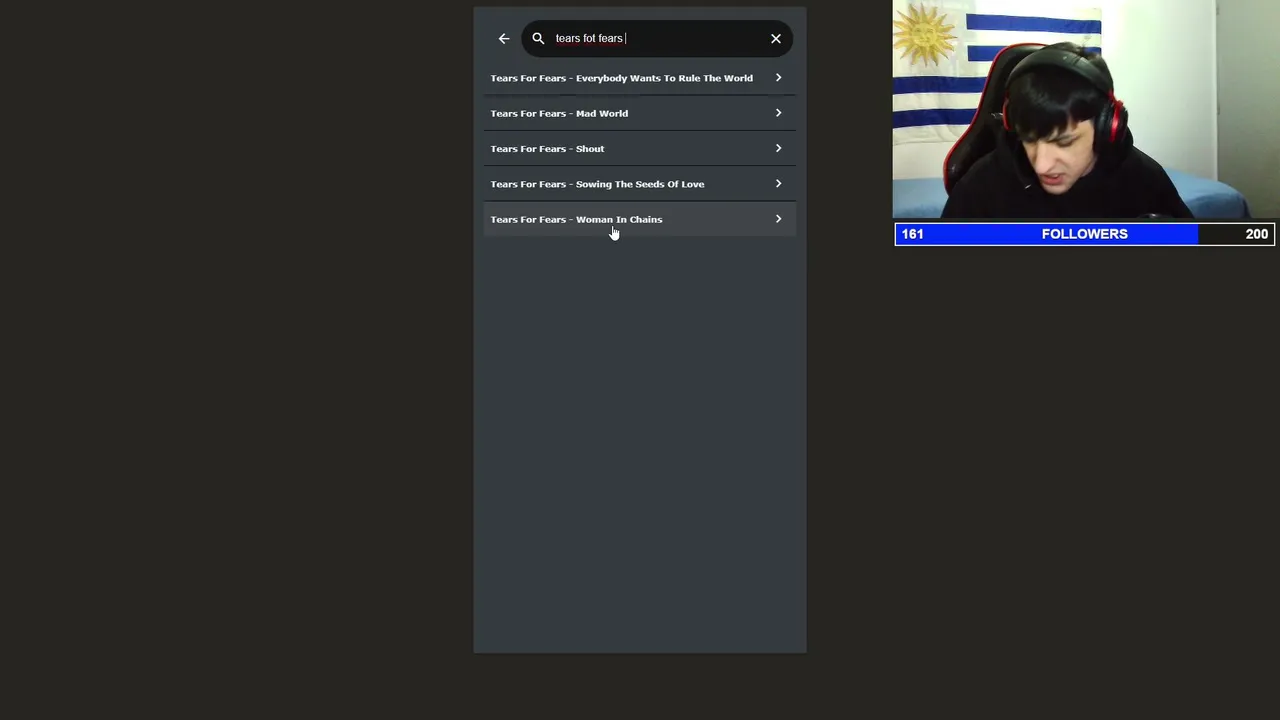The width and height of the screenshot is (1280, 720).
Task: Select Tears For Fears - Mad World
Action: tap(639, 113)
